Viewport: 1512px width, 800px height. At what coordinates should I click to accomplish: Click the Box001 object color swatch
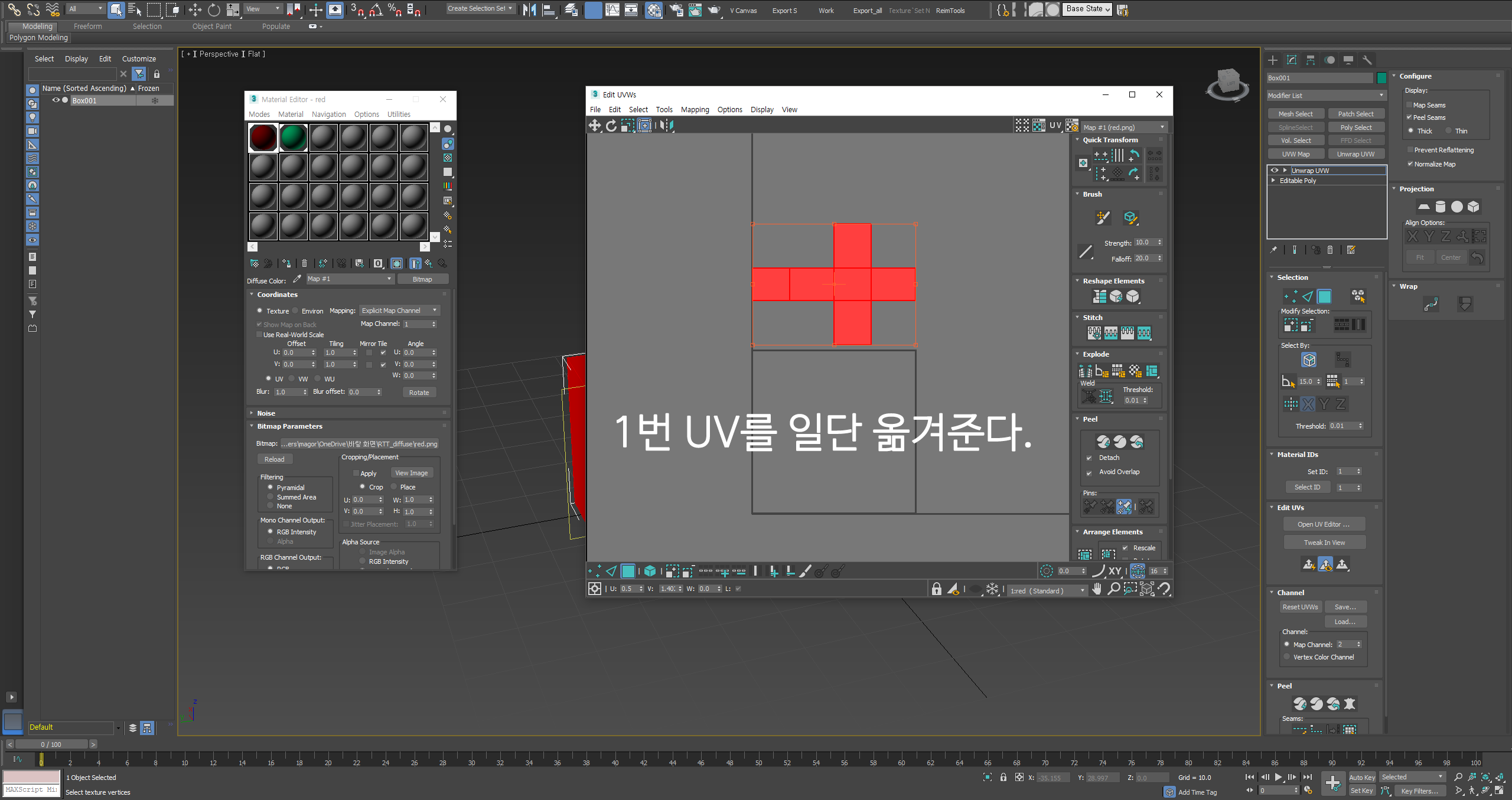tap(1381, 78)
